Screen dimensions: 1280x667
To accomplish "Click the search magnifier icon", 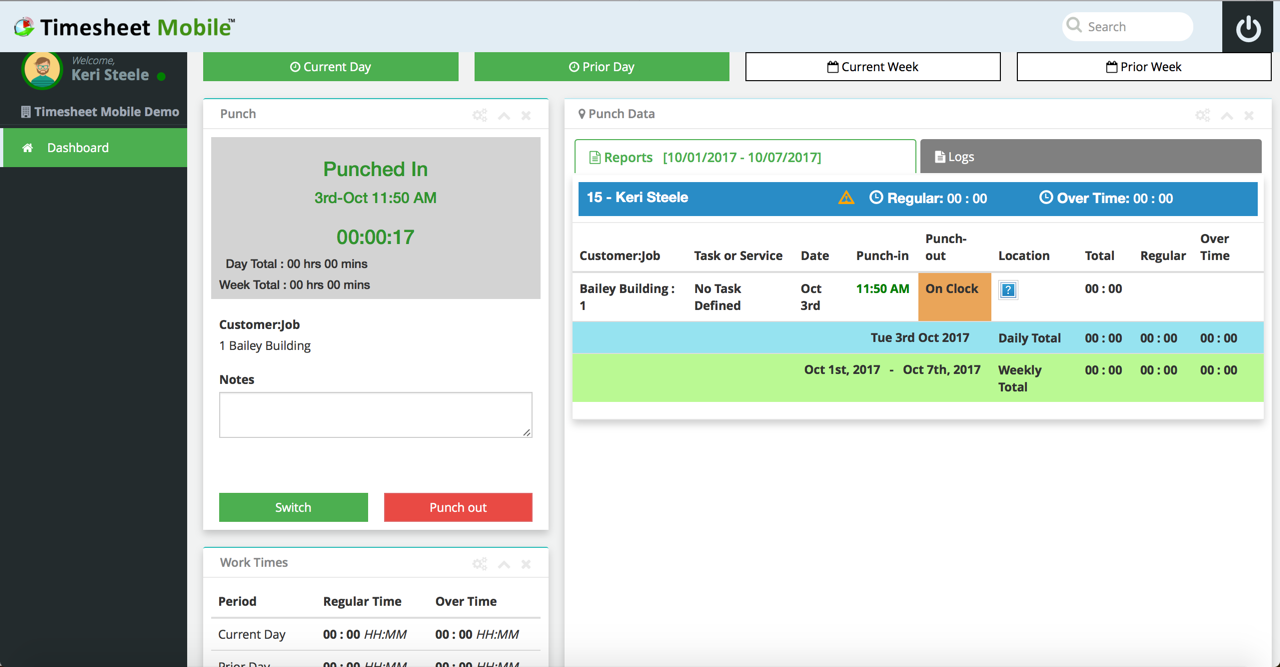I will click(1074, 26).
